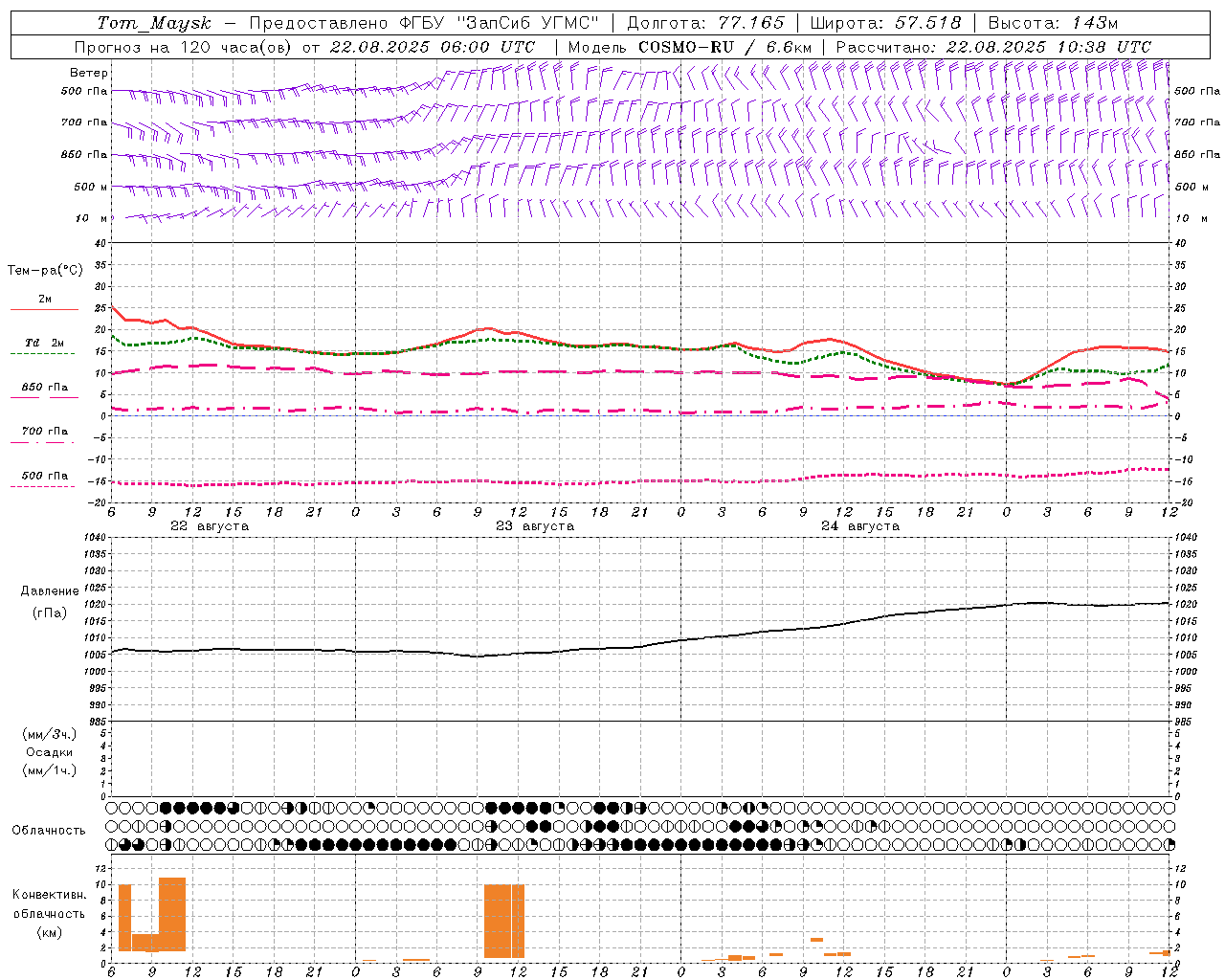Click the 2м temperature legend label

[45, 299]
